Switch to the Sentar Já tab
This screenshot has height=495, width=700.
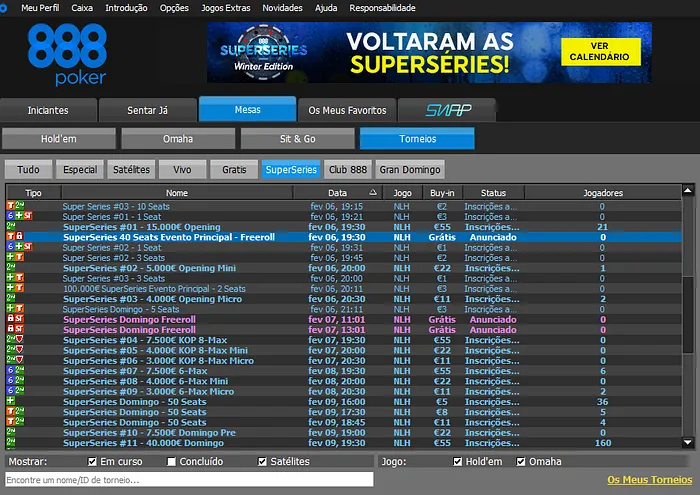[147, 110]
